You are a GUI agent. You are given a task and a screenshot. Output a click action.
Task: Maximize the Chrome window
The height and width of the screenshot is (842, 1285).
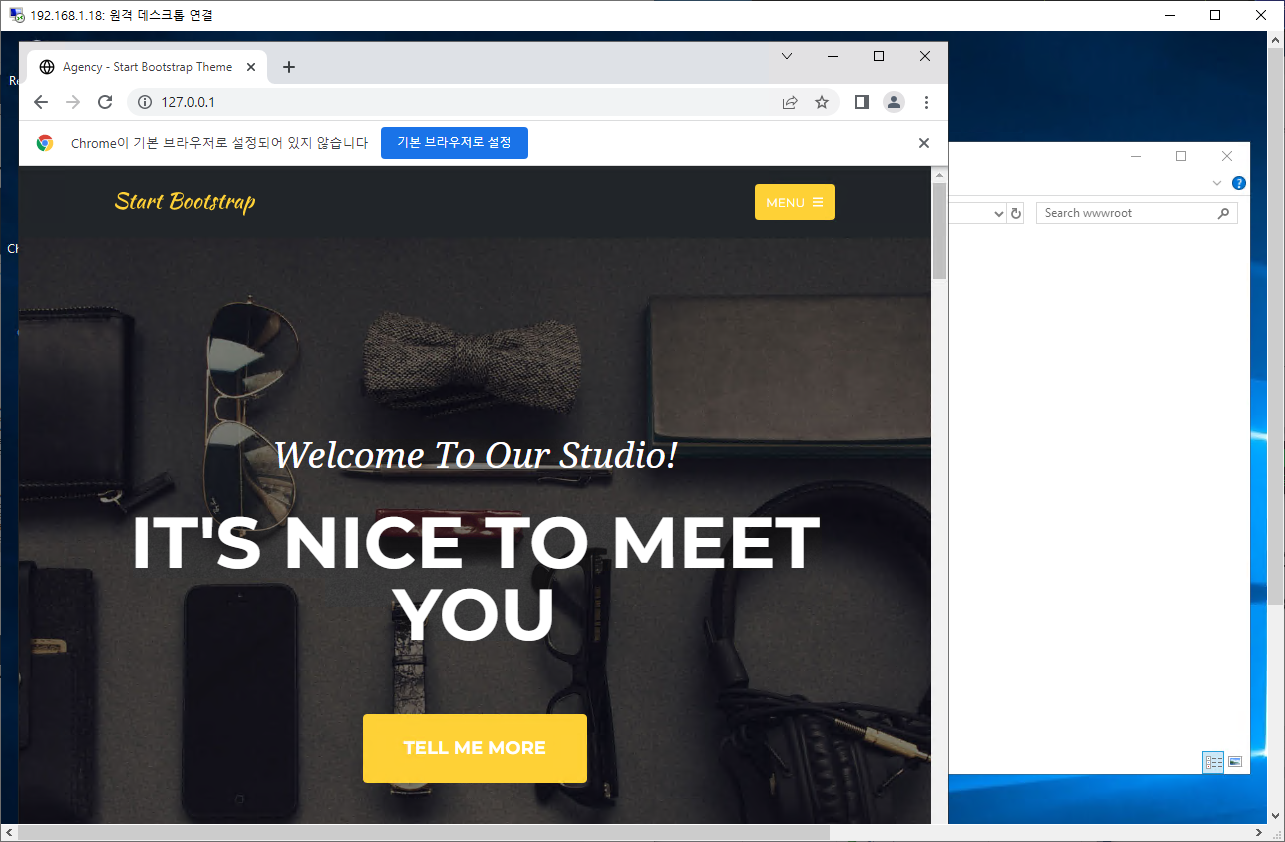(879, 56)
